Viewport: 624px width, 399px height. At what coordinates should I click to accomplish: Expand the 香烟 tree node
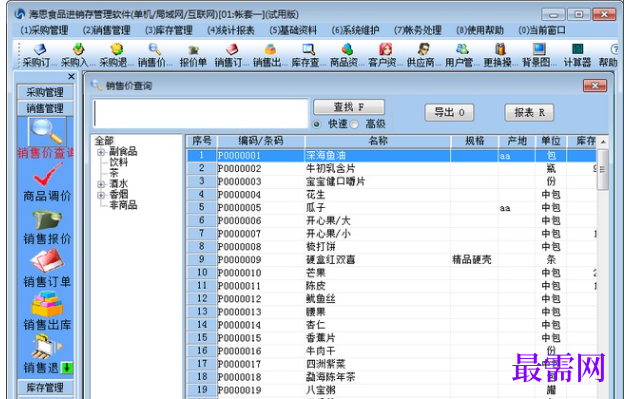tap(101, 195)
